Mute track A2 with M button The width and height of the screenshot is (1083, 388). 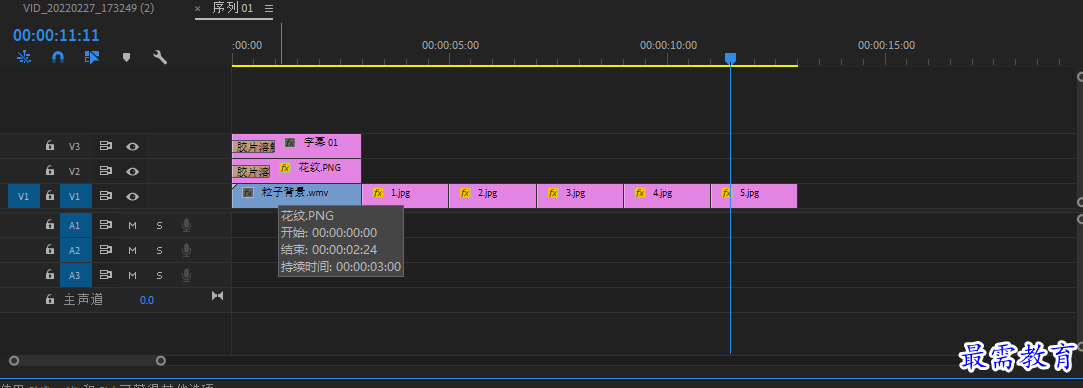pyautogui.click(x=133, y=250)
